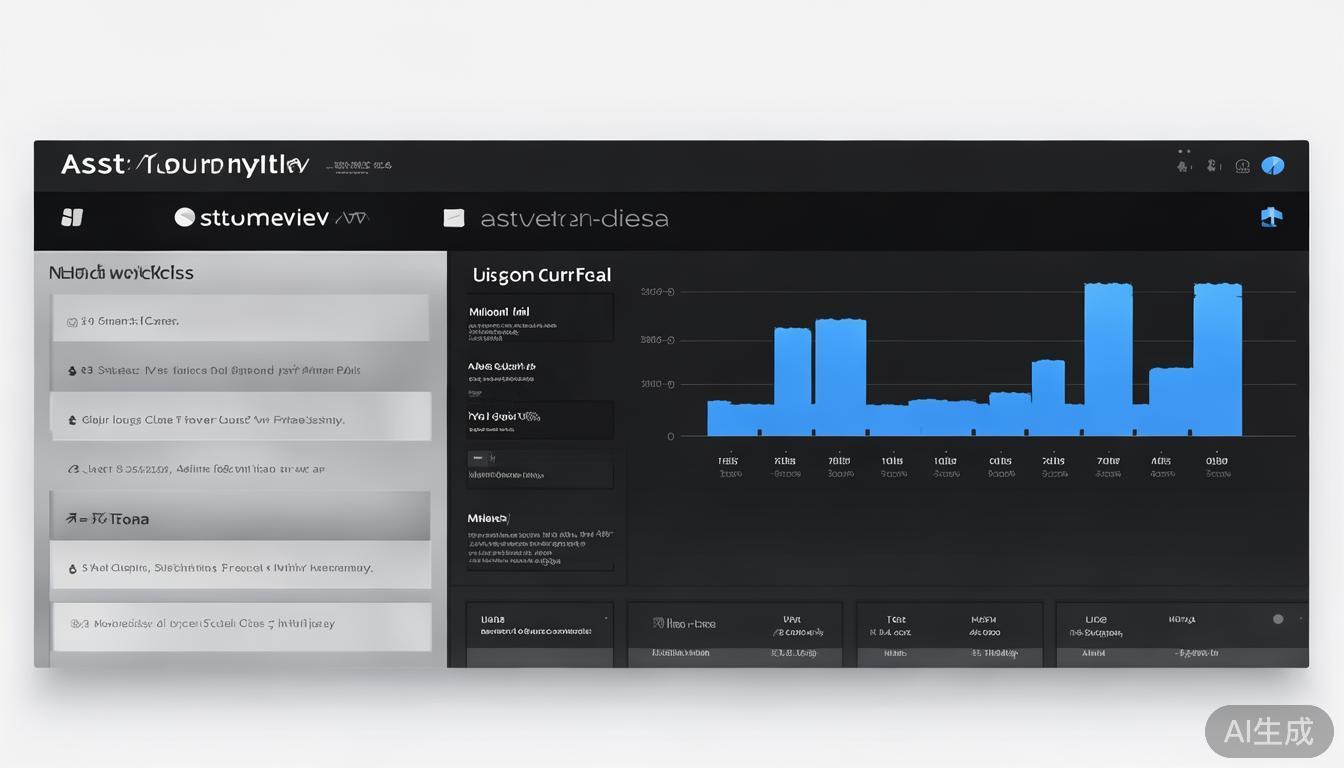Expand the 'Milioonl' panel item under Uisgon CurrFeal
The width and height of the screenshot is (1344, 768).
tap(539, 318)
